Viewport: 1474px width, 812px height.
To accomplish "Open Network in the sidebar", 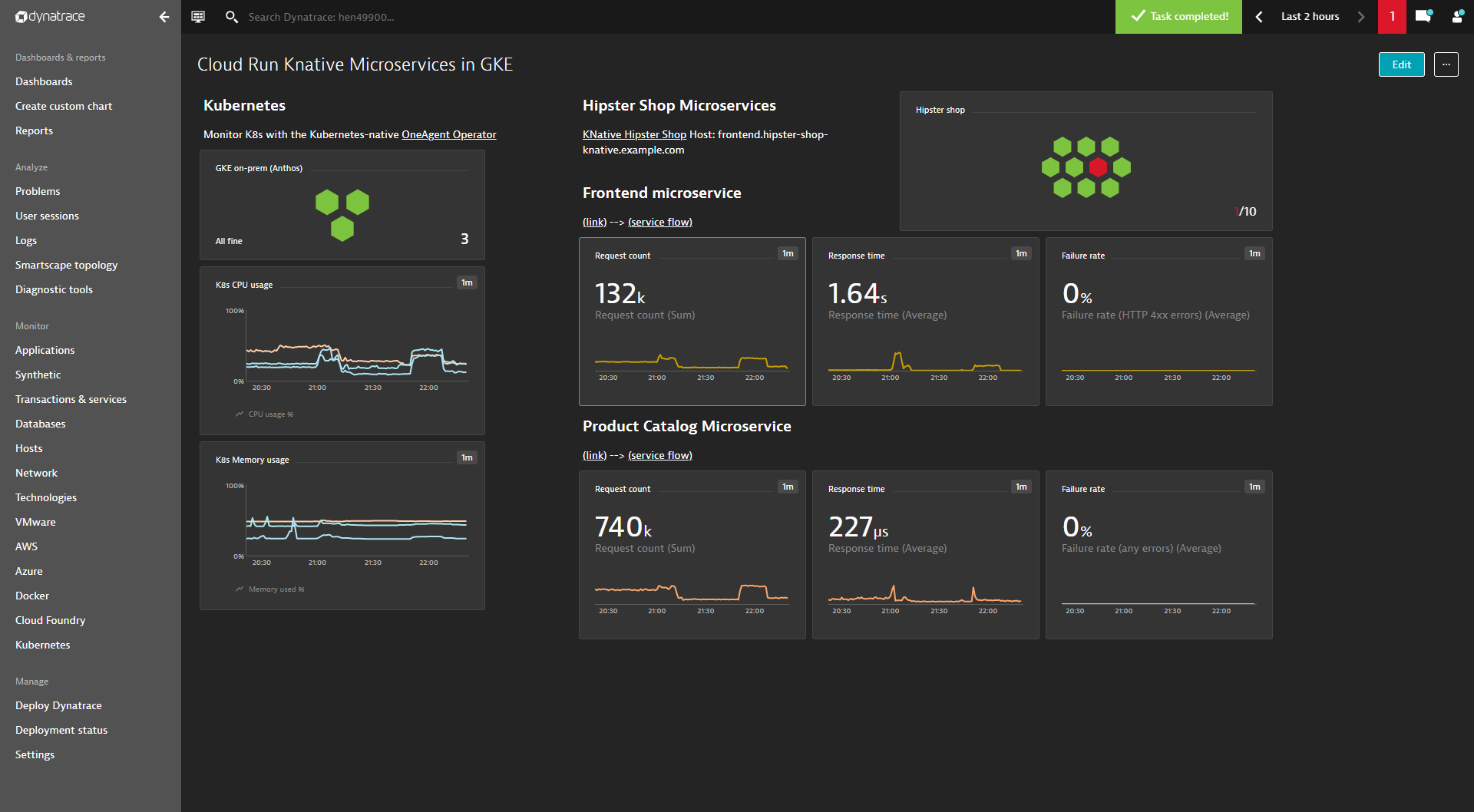I will [37, 473].
